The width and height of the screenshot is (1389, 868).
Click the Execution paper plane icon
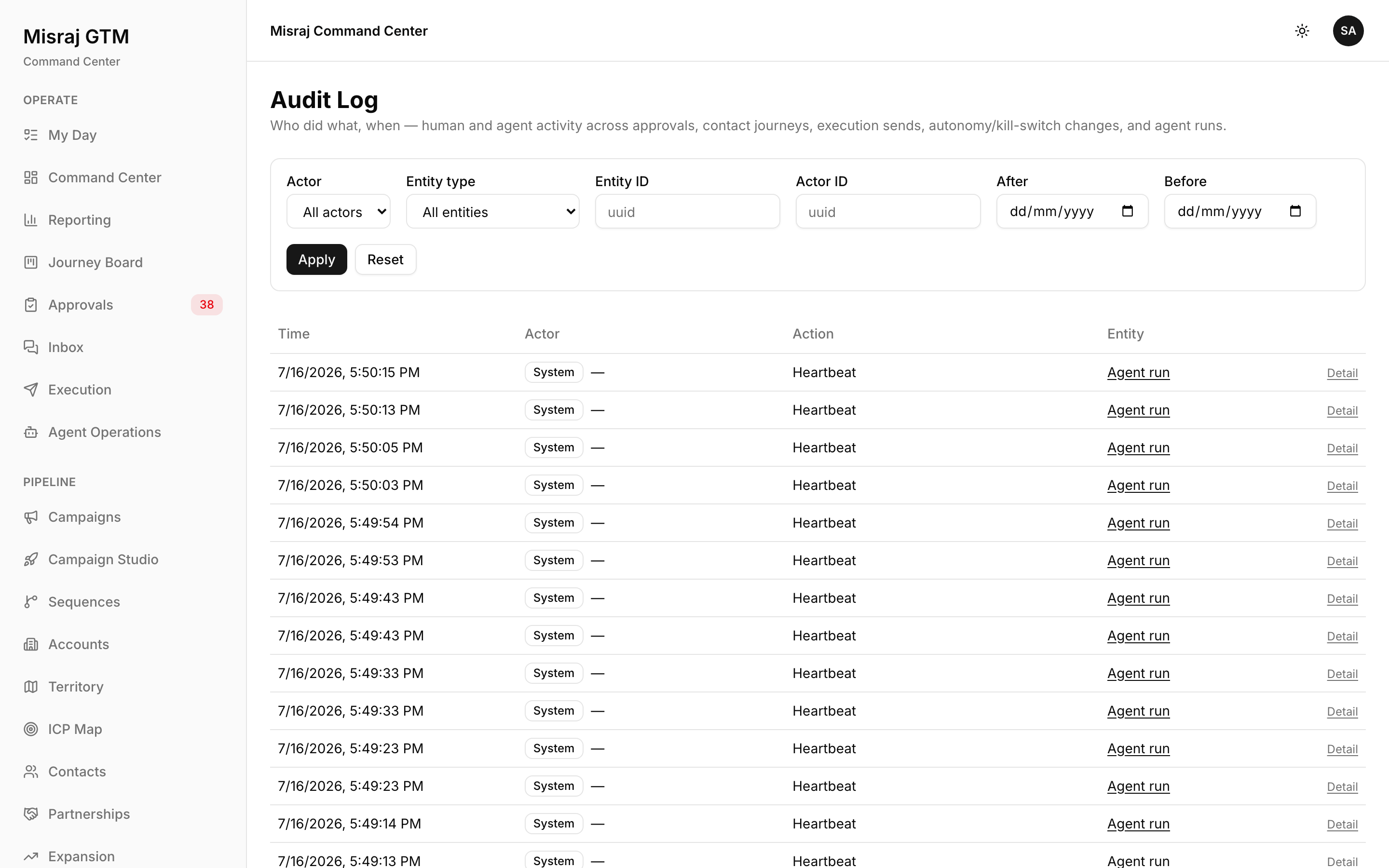31,390
